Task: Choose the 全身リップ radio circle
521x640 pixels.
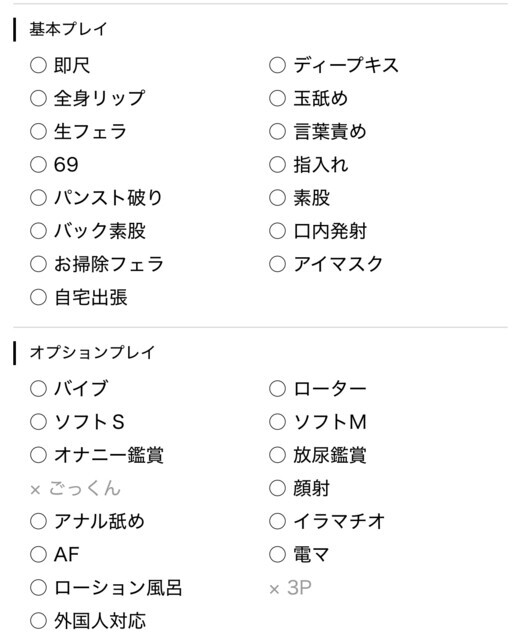Action: pos(38,98)
